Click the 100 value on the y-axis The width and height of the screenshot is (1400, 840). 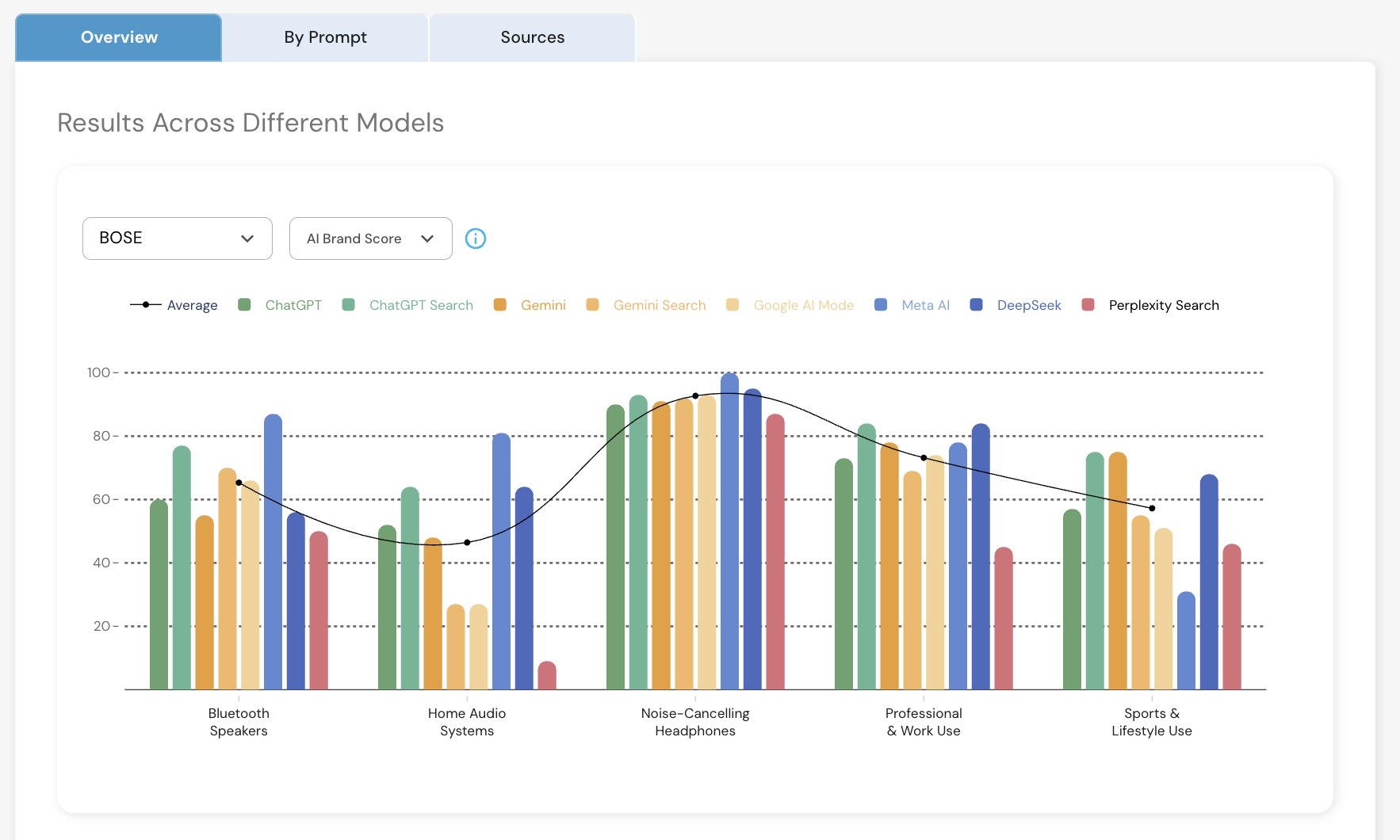98,372
